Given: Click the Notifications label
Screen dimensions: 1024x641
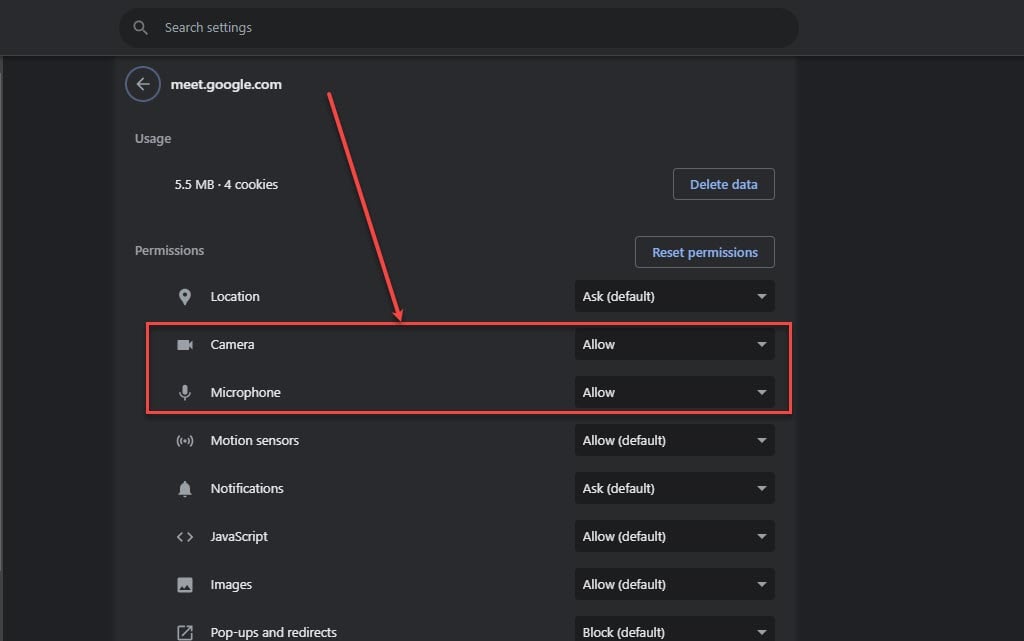Looking at the screenshot, I should click(247, 488).
